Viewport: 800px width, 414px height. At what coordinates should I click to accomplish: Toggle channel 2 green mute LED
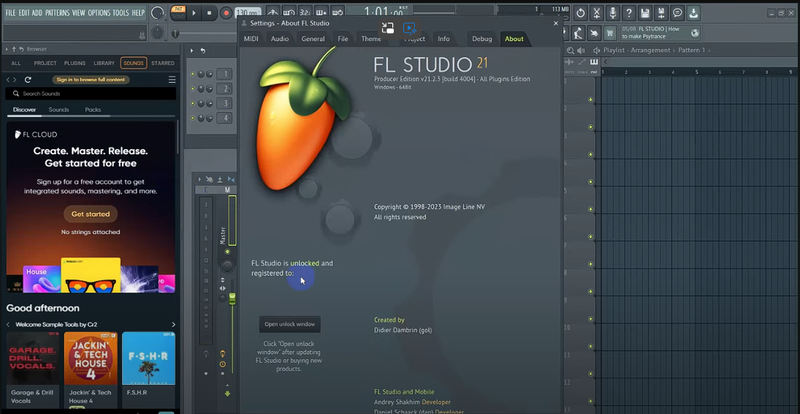[x=193, y=89]
